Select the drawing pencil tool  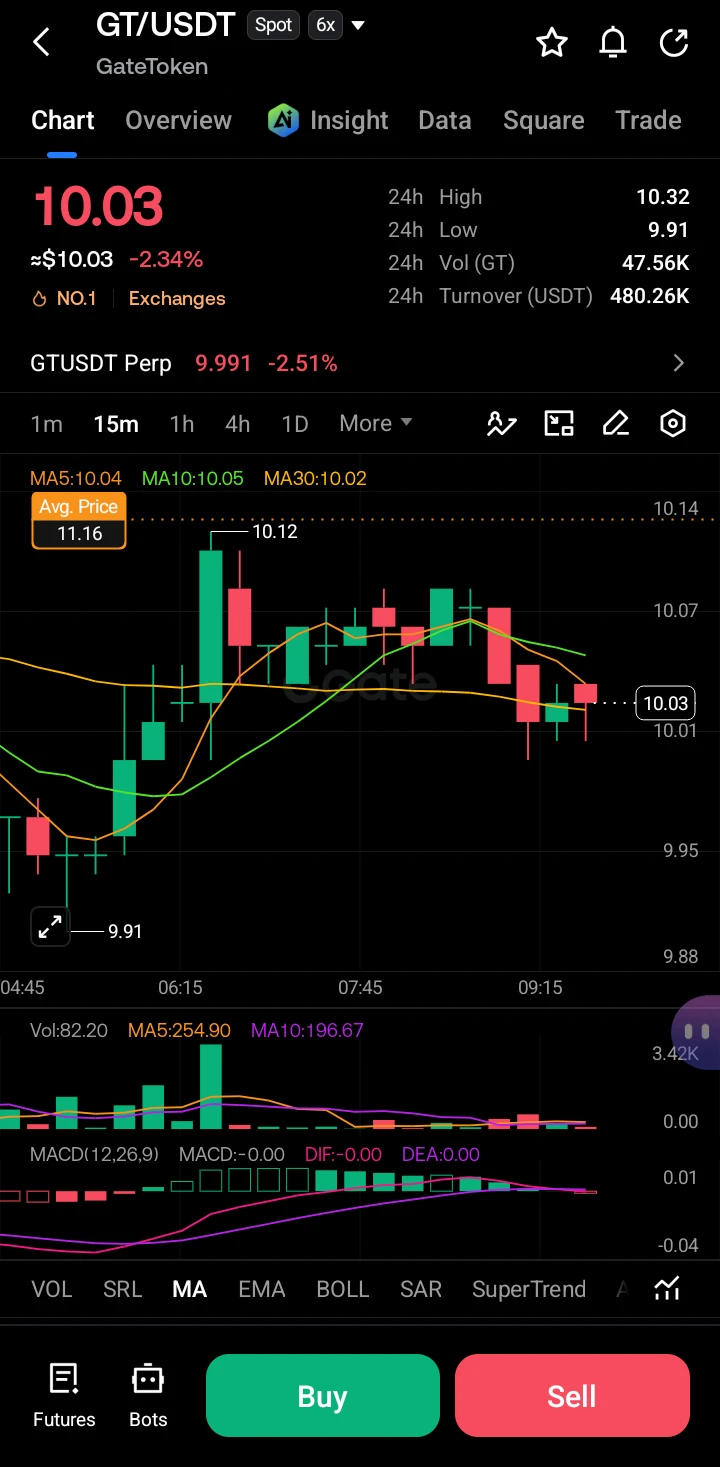(616, 424)
